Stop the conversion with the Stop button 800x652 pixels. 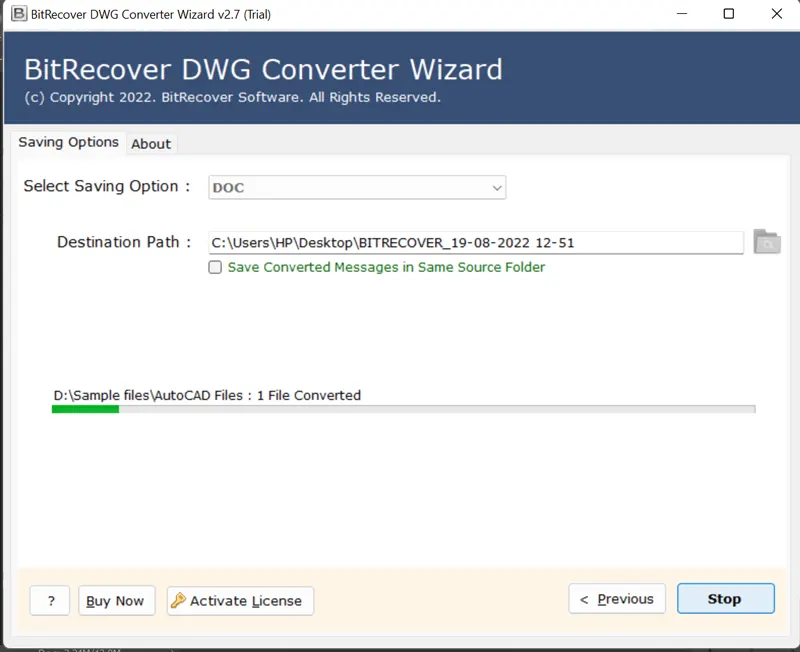[x=726, y=598]
